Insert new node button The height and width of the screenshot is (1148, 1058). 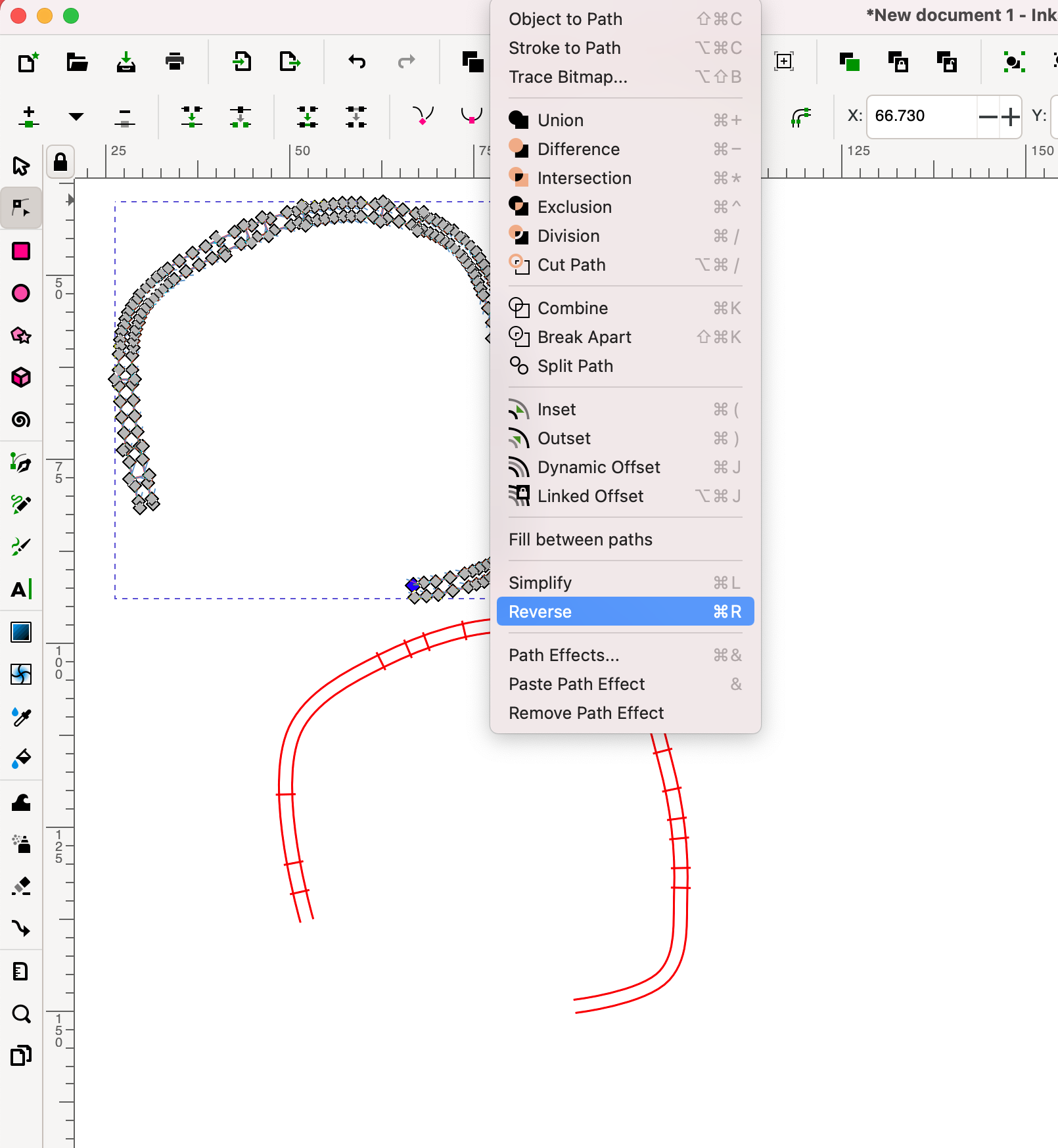coord(28,117)
